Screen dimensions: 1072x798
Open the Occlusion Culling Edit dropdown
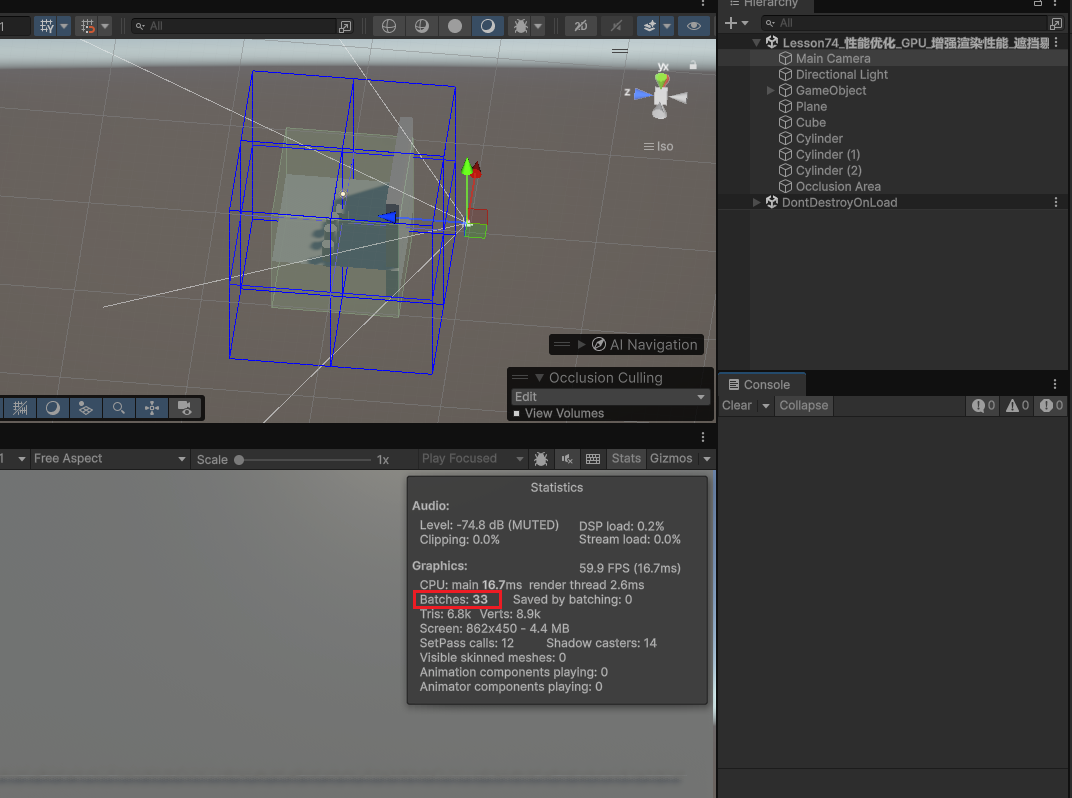tap(610, 397)
